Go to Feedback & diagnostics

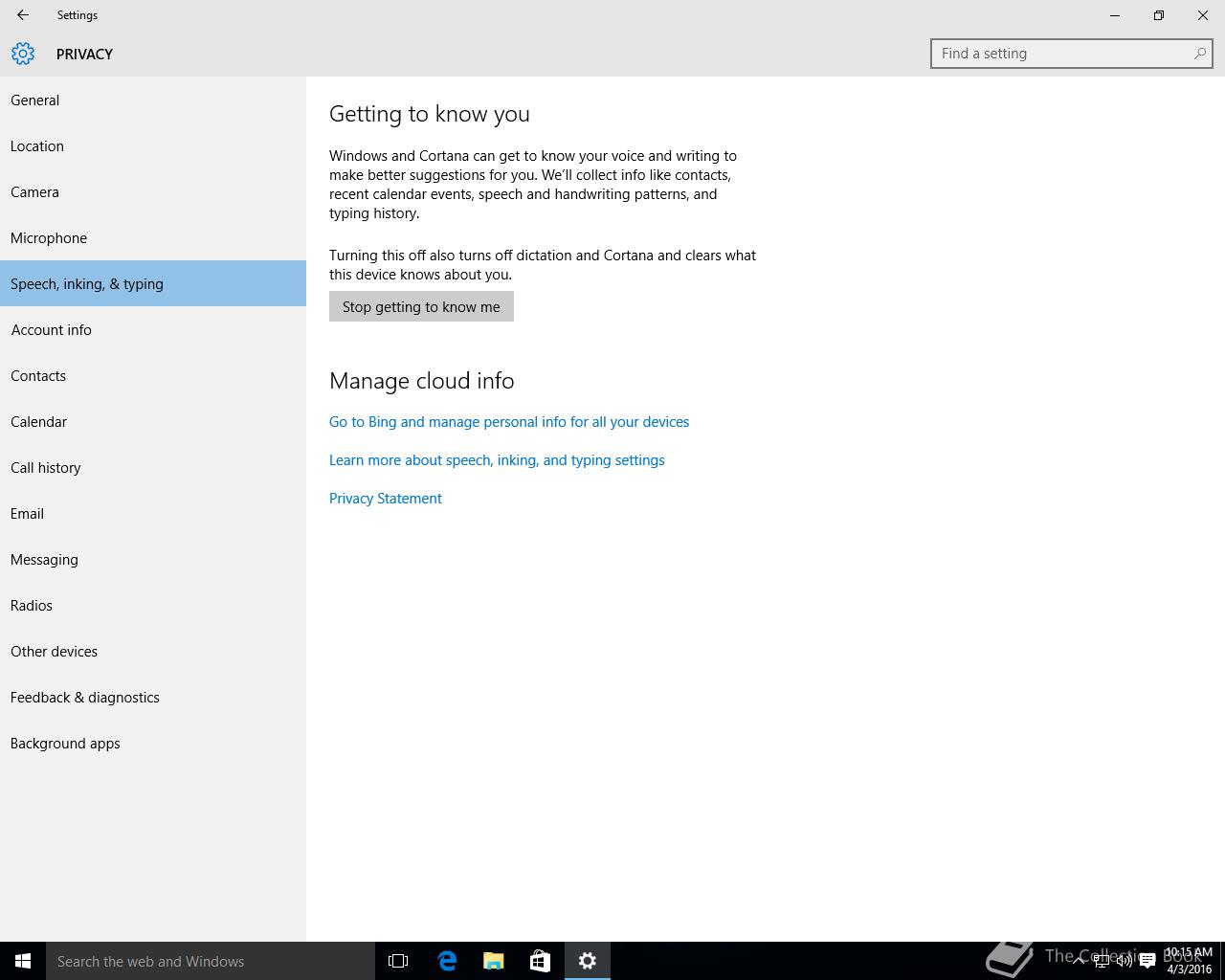(x=153, y=697)
